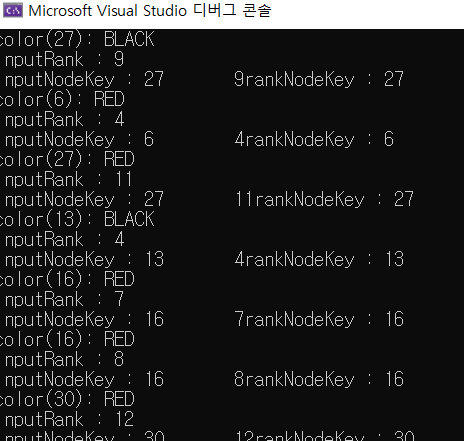Click the '8rankNodeKey : 16' output text

(x=319, y=379)
